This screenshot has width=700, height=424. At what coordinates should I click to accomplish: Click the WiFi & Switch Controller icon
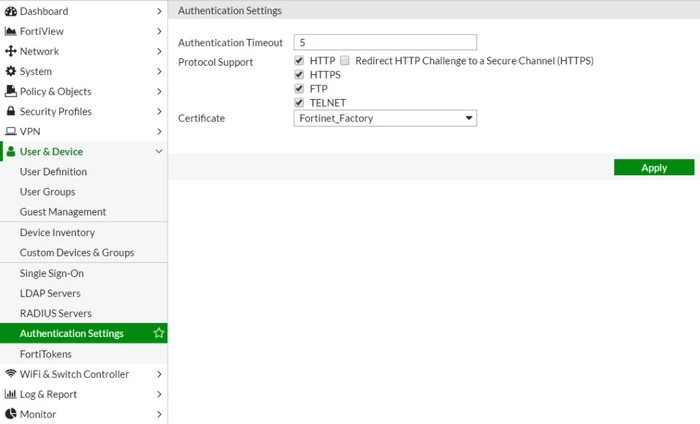(x=11, y=373)
